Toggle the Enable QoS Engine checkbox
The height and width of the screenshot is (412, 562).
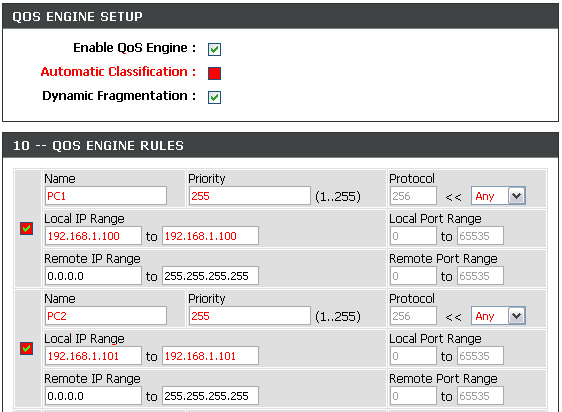pos(214,49)
